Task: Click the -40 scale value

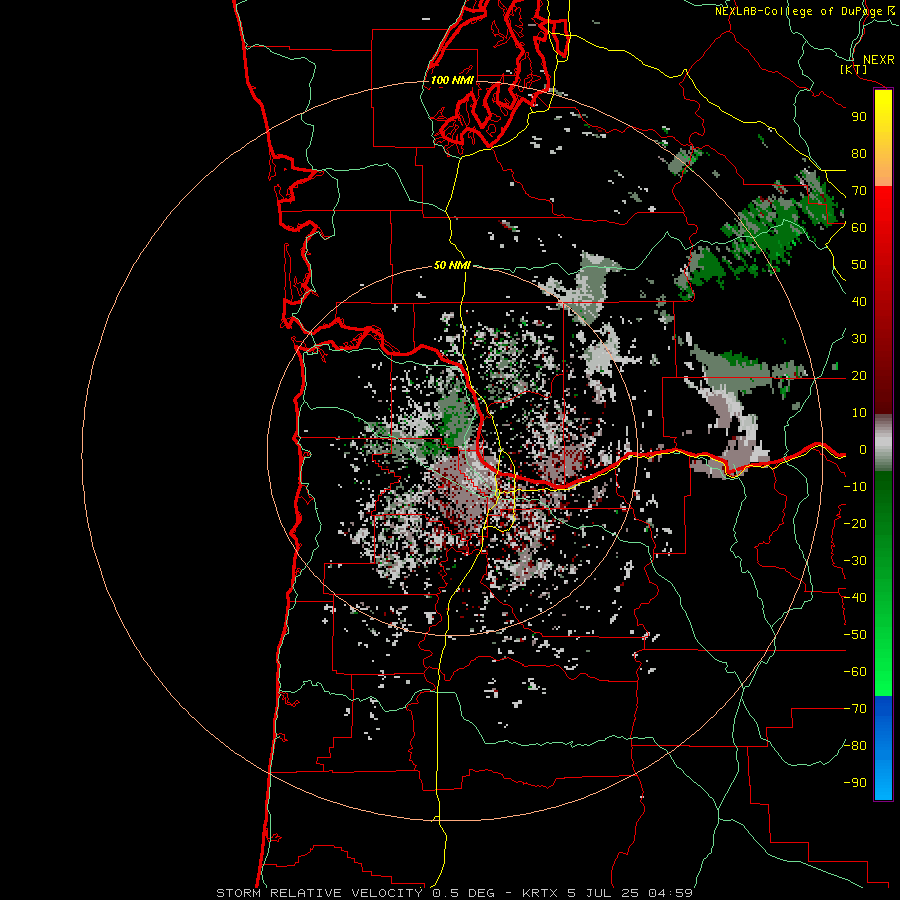Action: [x=855, y=598]
